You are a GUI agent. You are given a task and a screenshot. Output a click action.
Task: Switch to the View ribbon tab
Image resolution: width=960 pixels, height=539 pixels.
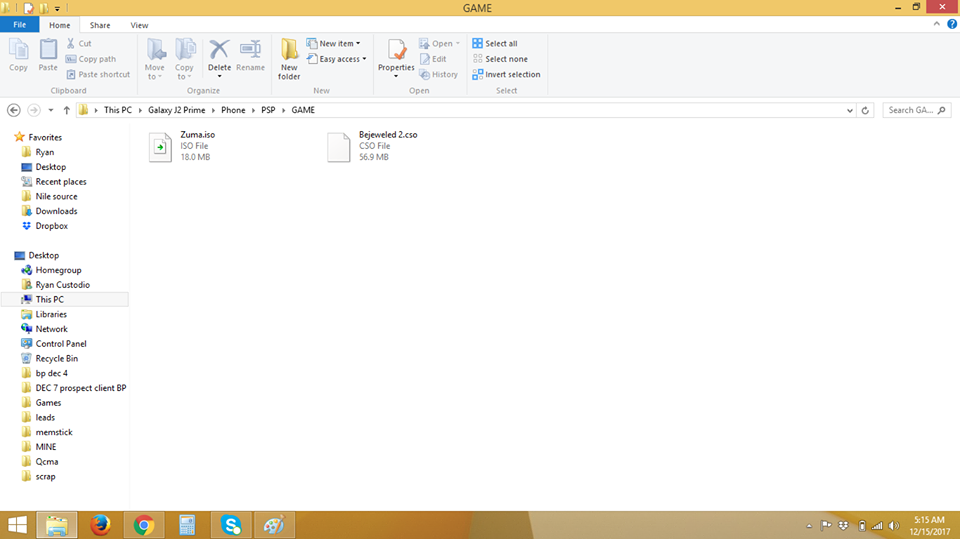pos(139,25)
